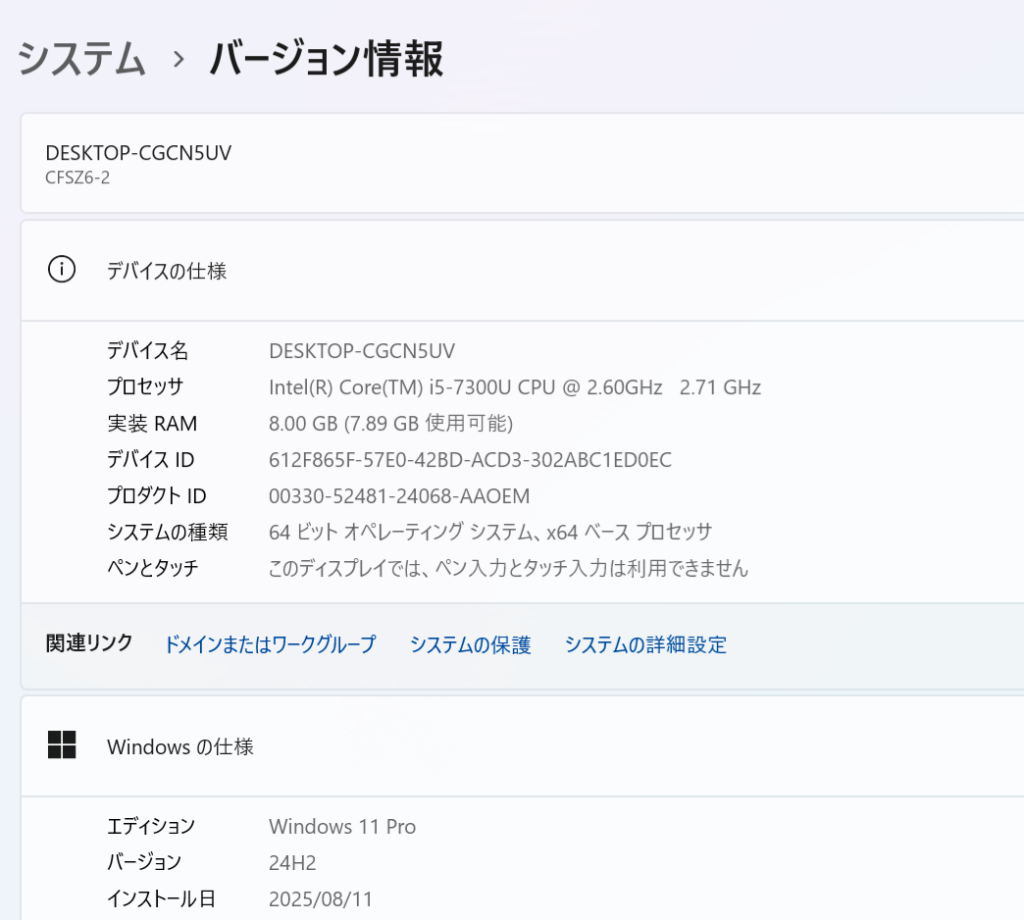
Task: Open システムの保護 link
Action: [x=470, y=644]
